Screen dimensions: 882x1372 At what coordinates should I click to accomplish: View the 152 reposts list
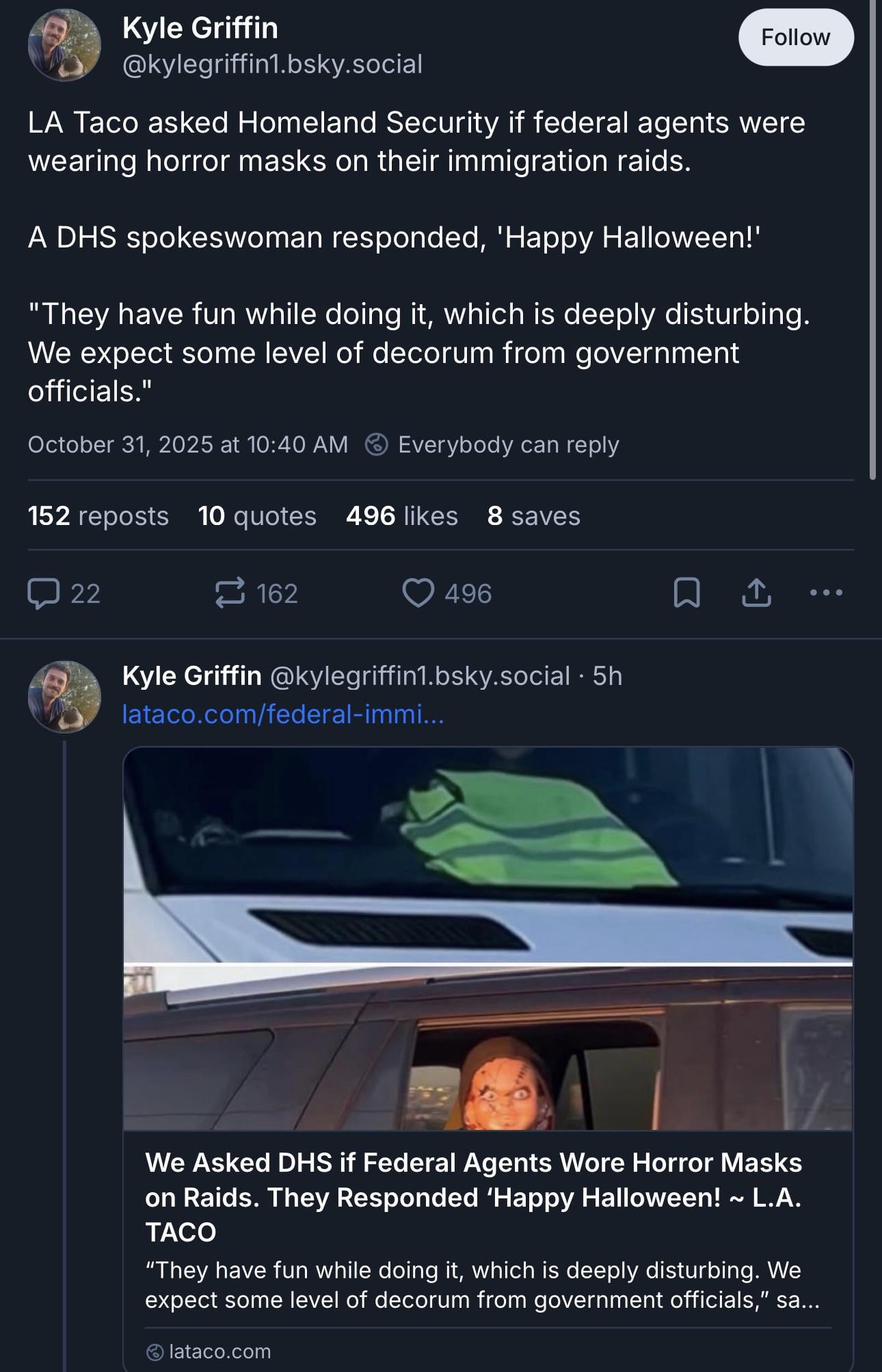pos(98,516)
